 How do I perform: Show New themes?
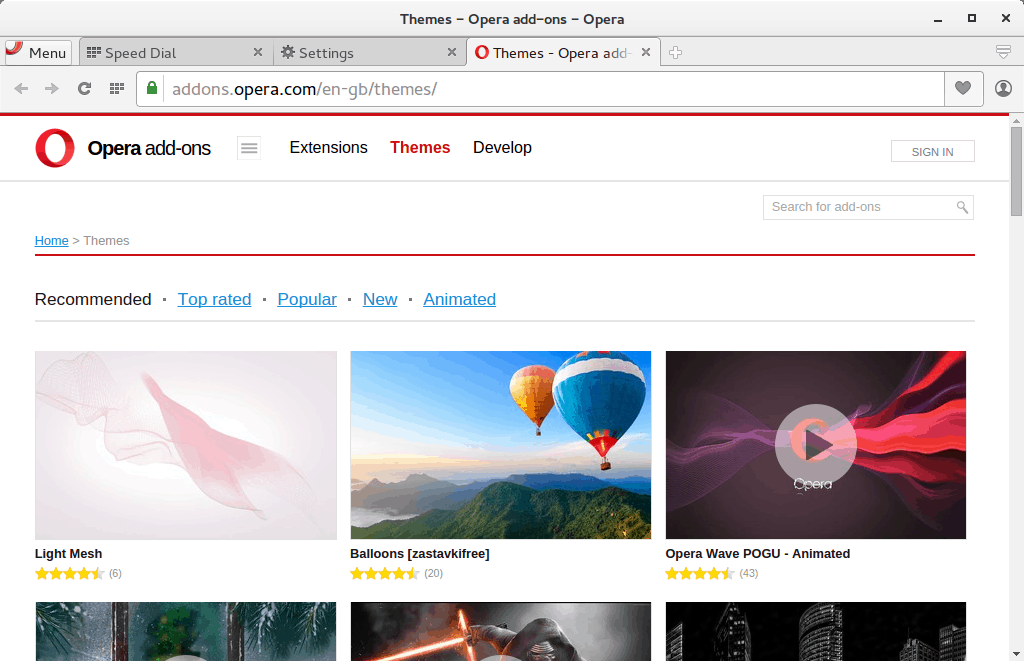(x=380, y=299)
